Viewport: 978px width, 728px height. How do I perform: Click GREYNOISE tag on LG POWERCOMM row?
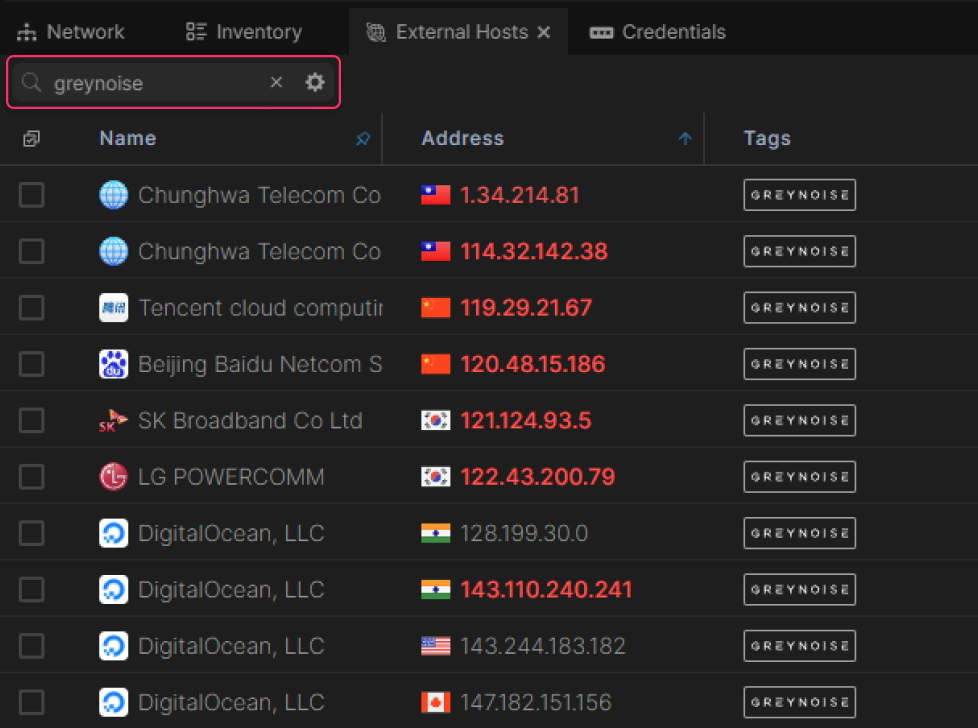coord(799,477)
